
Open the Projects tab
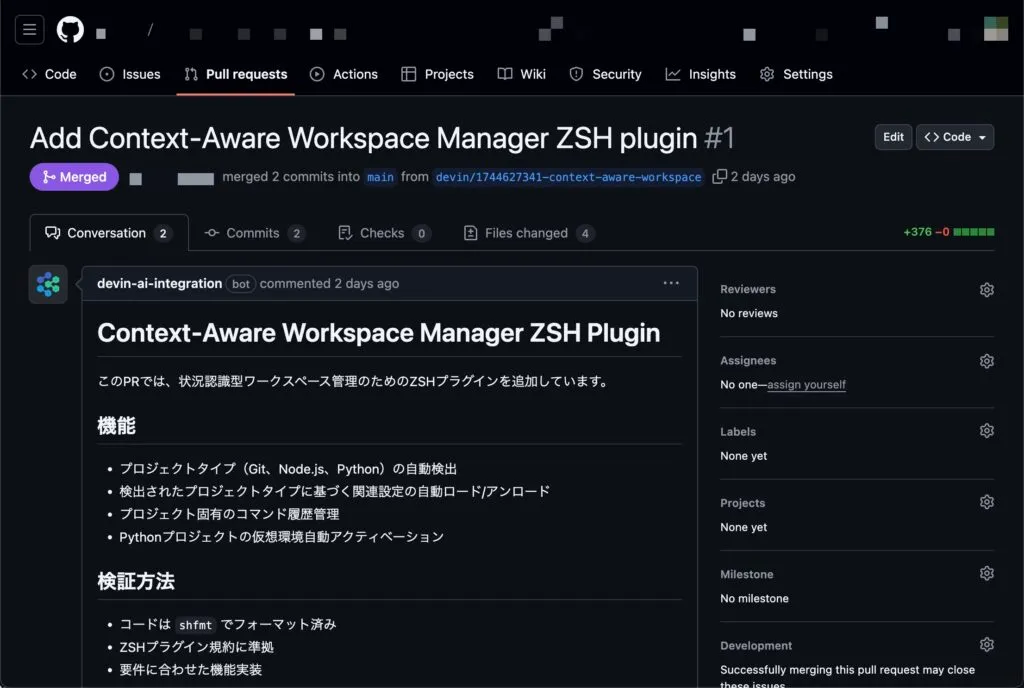click(x=437, y=74)
